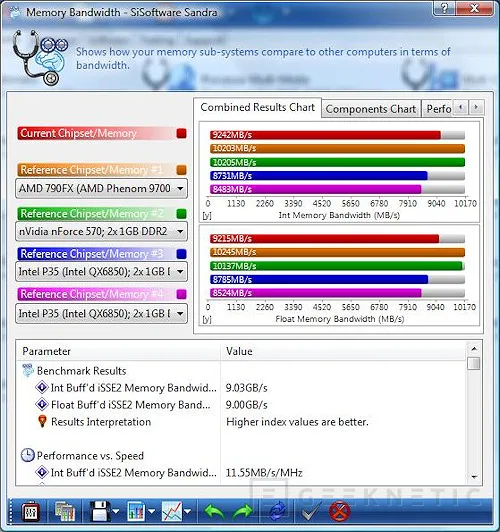The image size is (500, 532).
Task: Select Int Buff'd iSSE2 9.03GB/s row
Action: (241, 388)
